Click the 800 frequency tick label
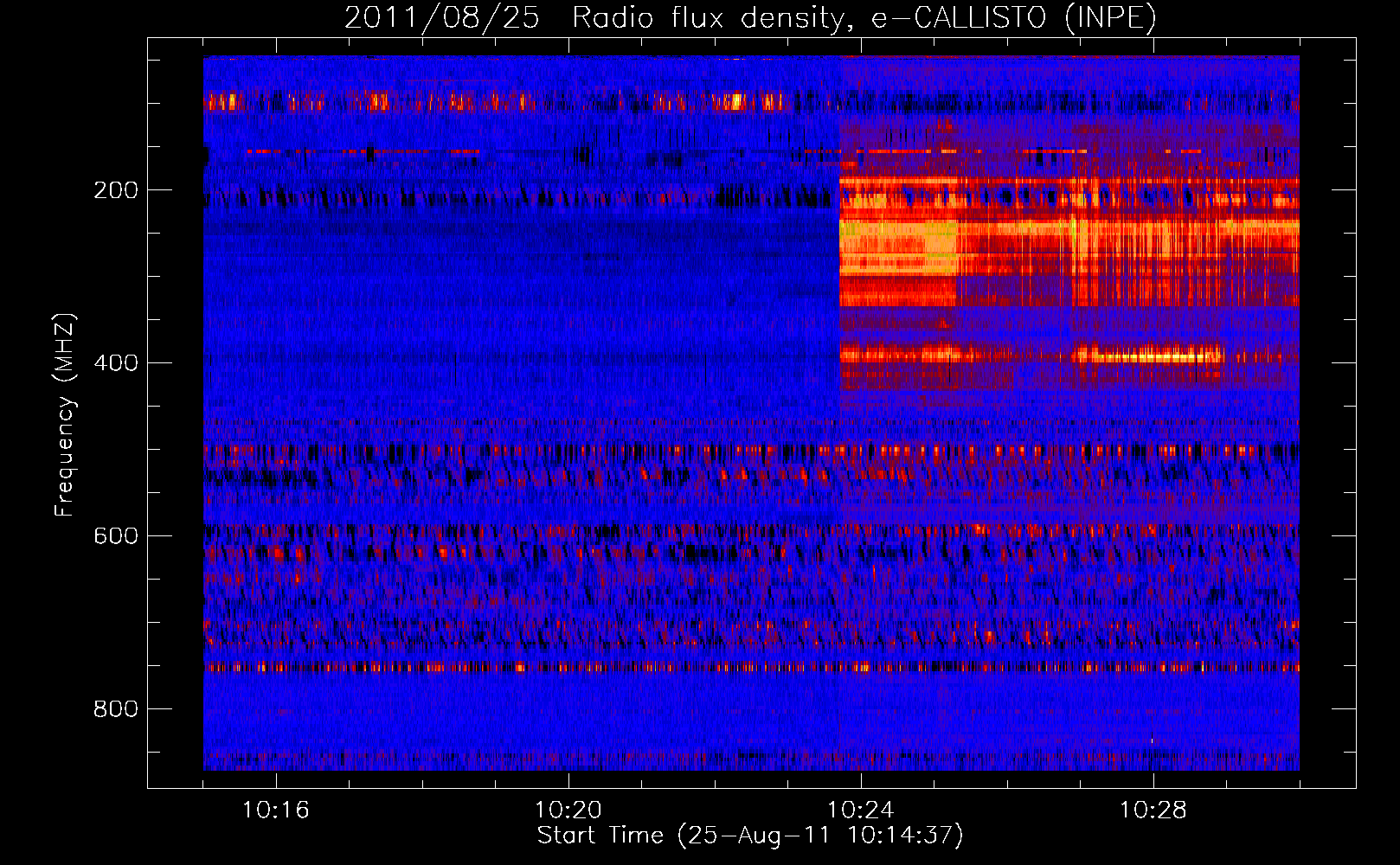Screen dimensions: 1400x865 (x=116, y=709)
